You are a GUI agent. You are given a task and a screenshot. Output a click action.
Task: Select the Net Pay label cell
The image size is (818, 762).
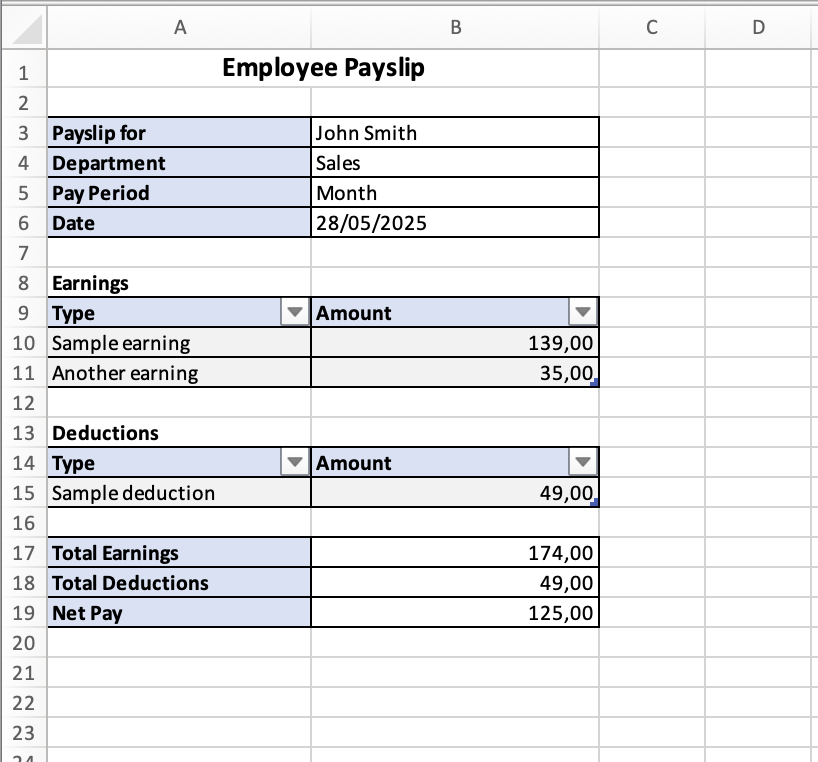(179, 612)
